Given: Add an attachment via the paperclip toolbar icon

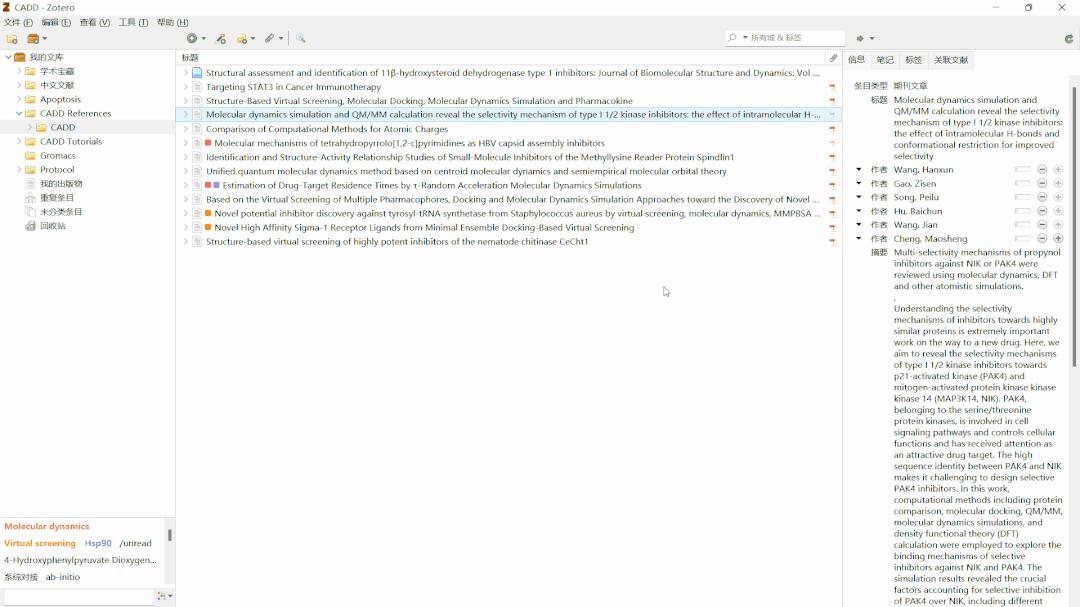Looking at the screenshot, I should pos(270,38).
